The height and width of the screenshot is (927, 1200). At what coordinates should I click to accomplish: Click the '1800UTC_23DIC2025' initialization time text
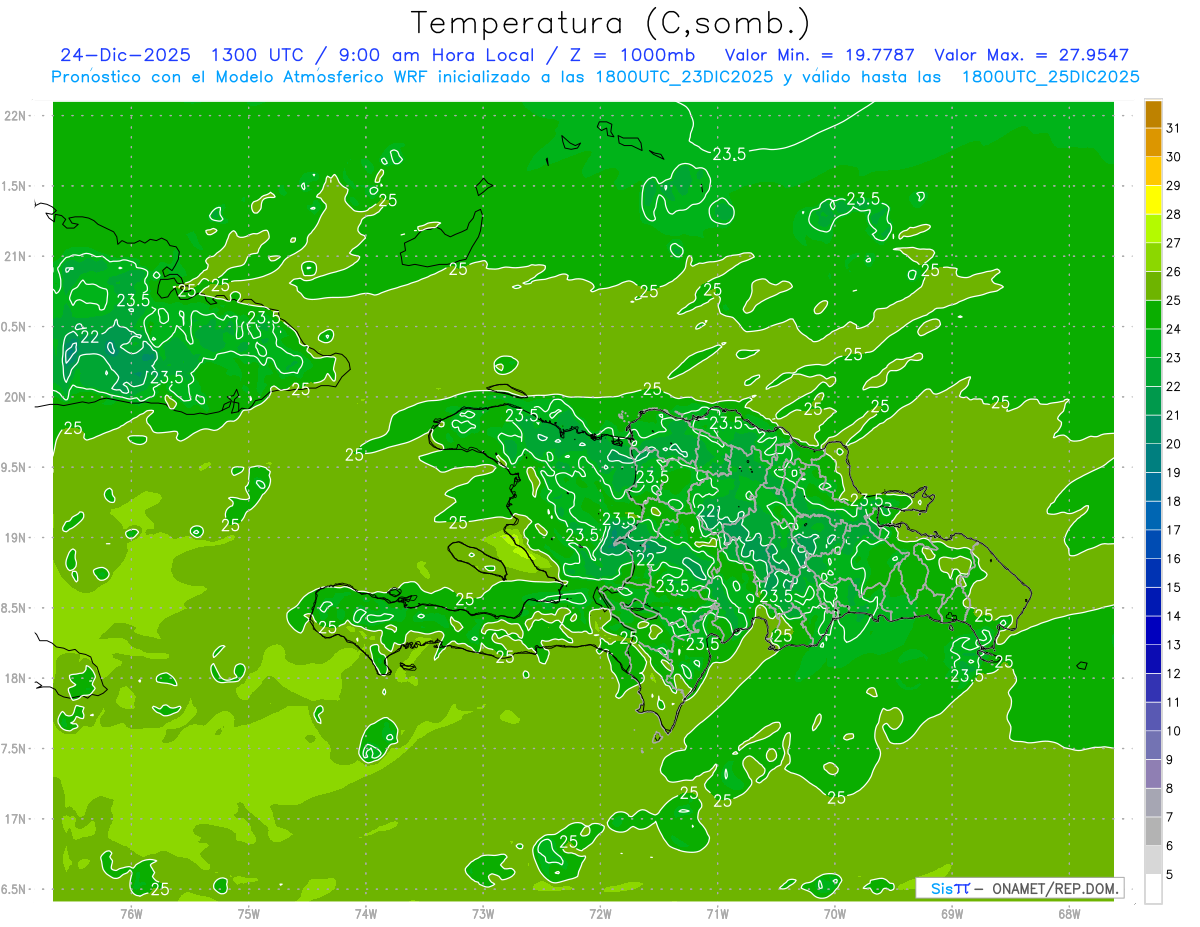(x=682, y=77)
